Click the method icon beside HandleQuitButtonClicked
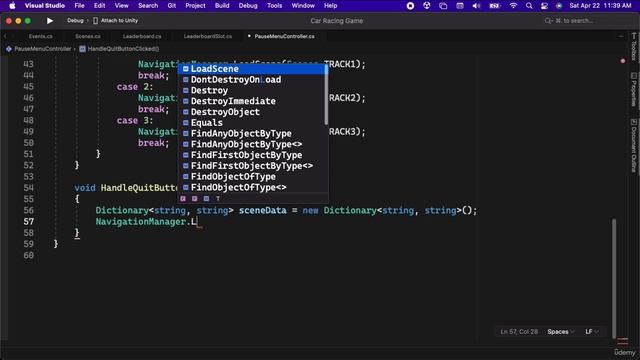Viewport: 640px width, 360px height. (82, 49)
